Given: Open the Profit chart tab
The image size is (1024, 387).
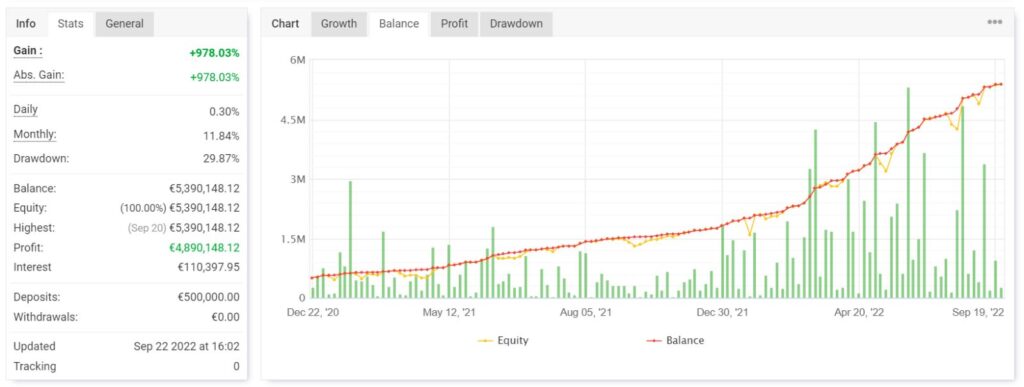Looking at the screenshot, I should [454, 23].
